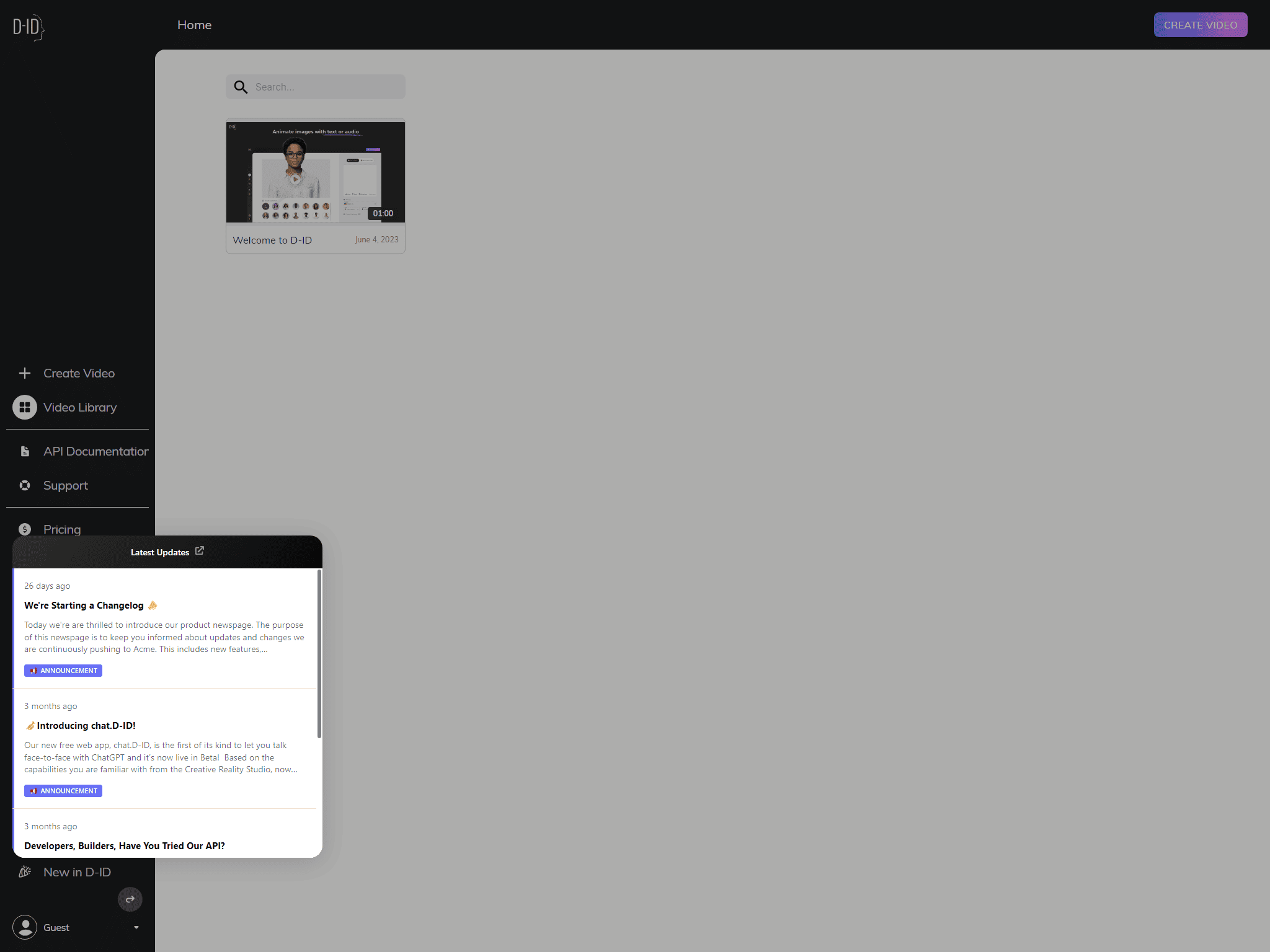The height and width of the screenshot is (952, 1270).
Task: Open the We're Starting a Changelog post
Action: 84,606
